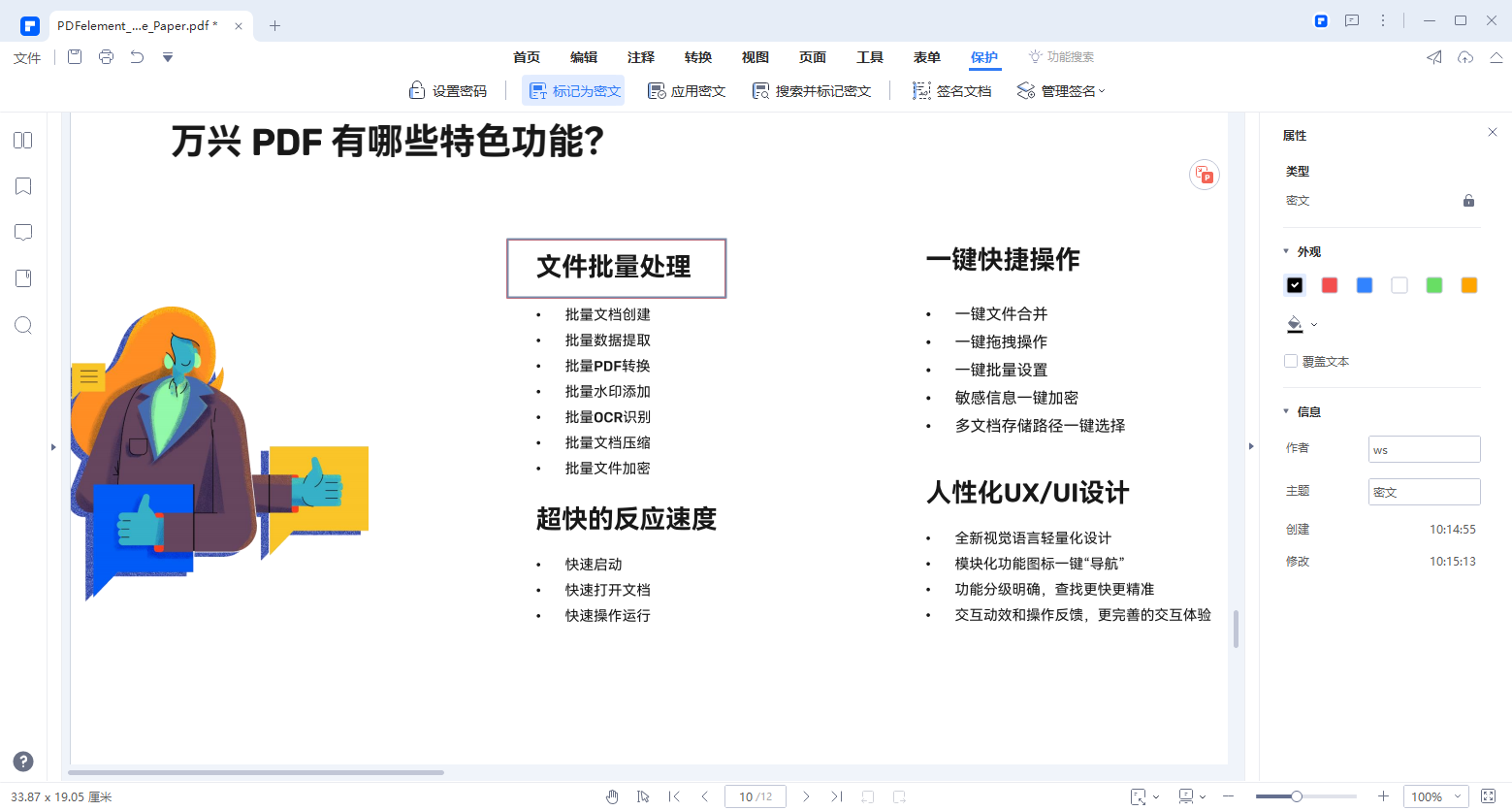Select the 搜索并标记密文 tool
The image size is (1512, 811).
coord(813,90)
